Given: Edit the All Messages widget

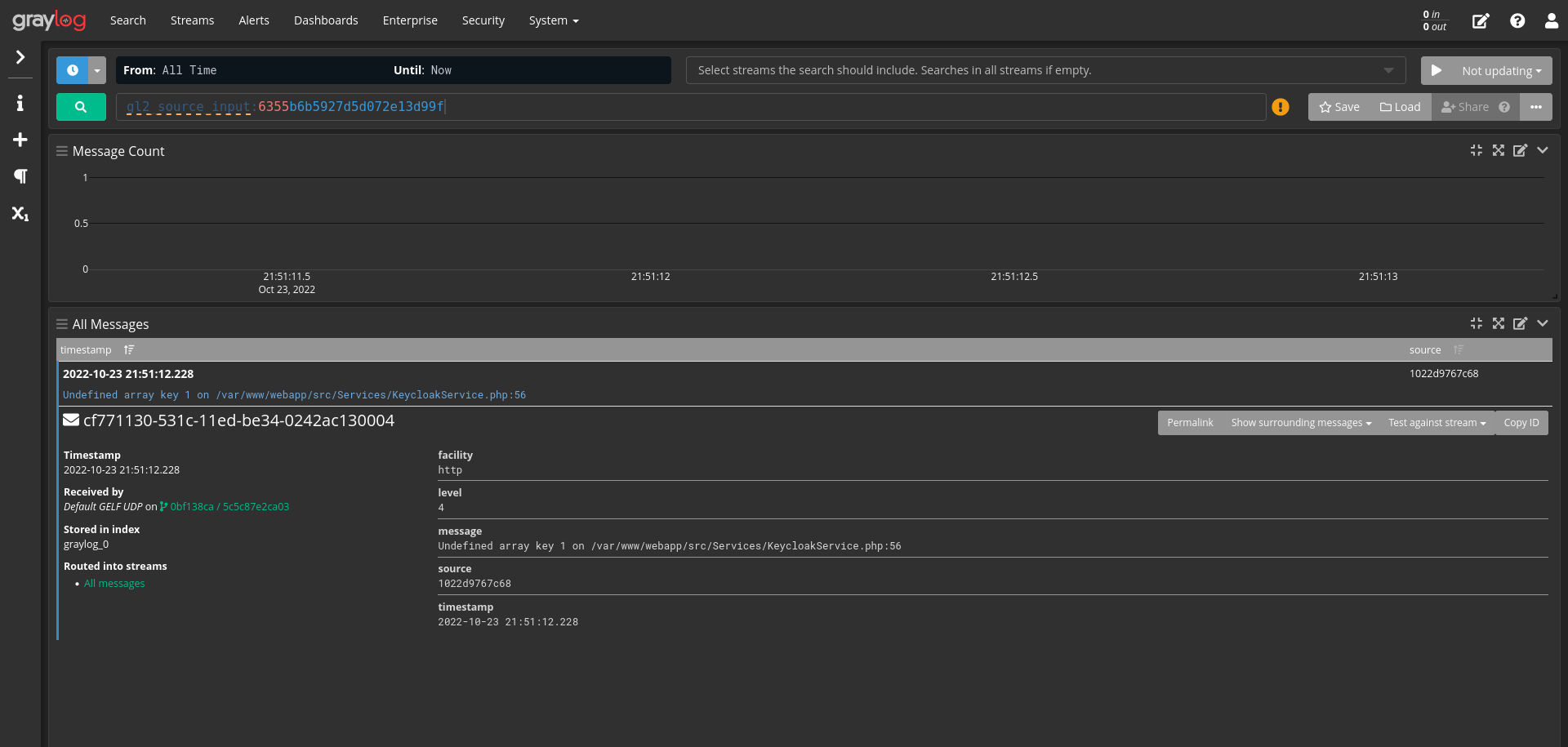Looking at the screenshot, I should coord(1520,323).
